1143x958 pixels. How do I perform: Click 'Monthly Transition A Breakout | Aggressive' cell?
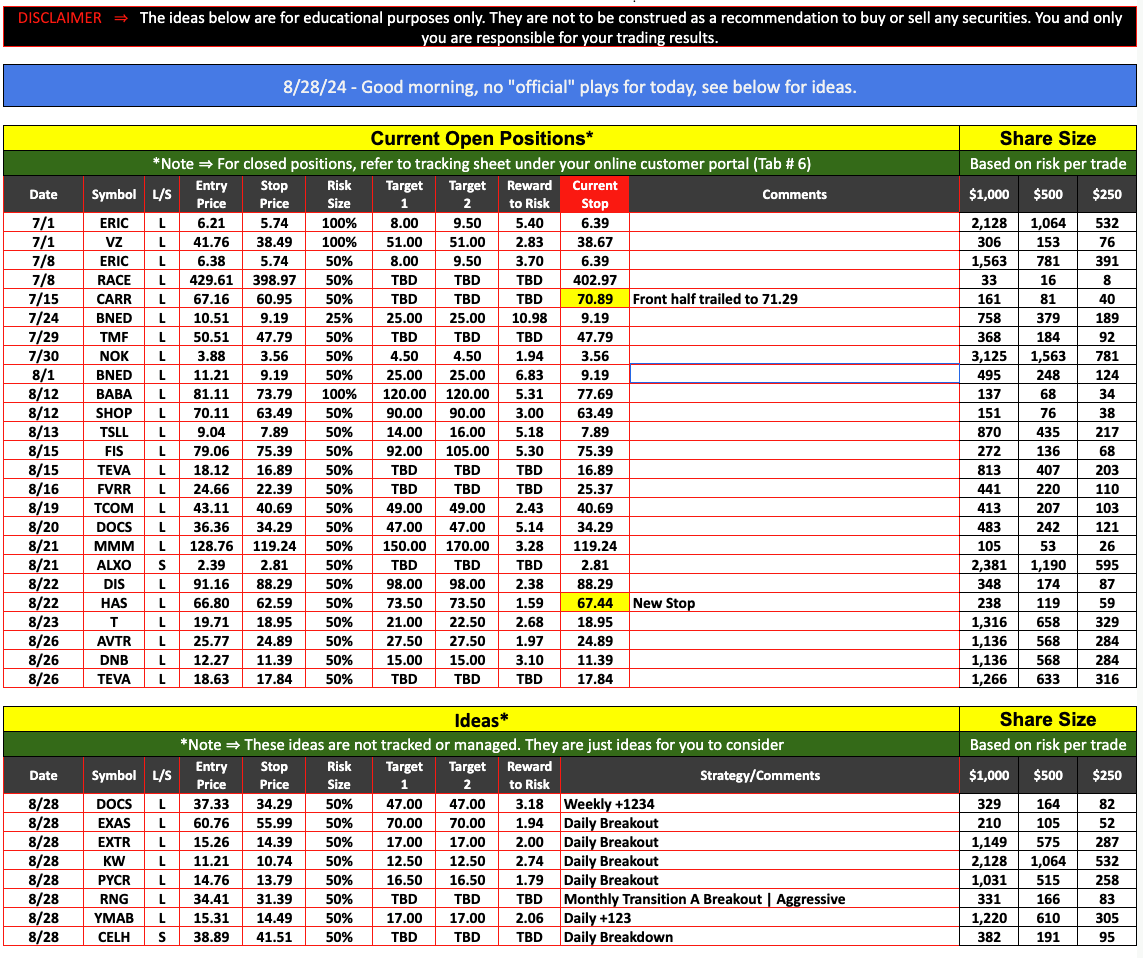(x=705, y=899)
